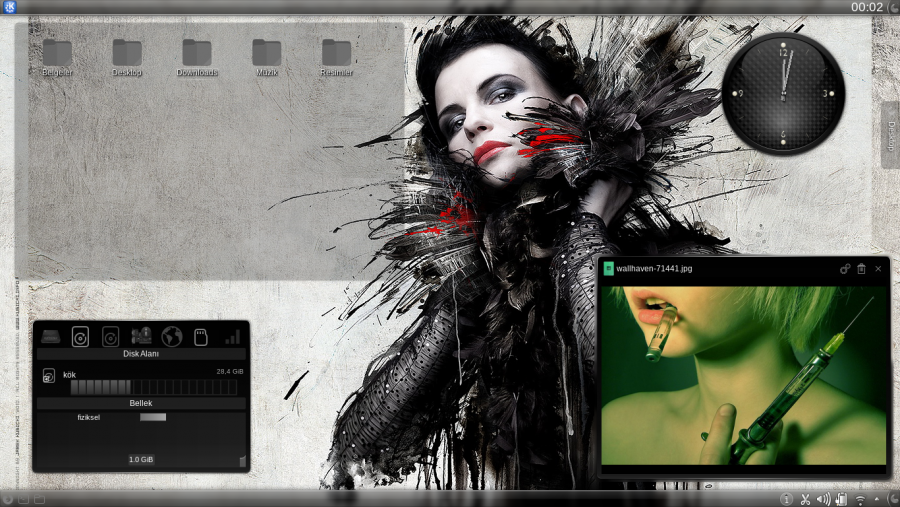Image resolution: width=900 pixels, height=507 pixels.
Task: Toggle the second disk monitor icon
Action: coord(110,336)
